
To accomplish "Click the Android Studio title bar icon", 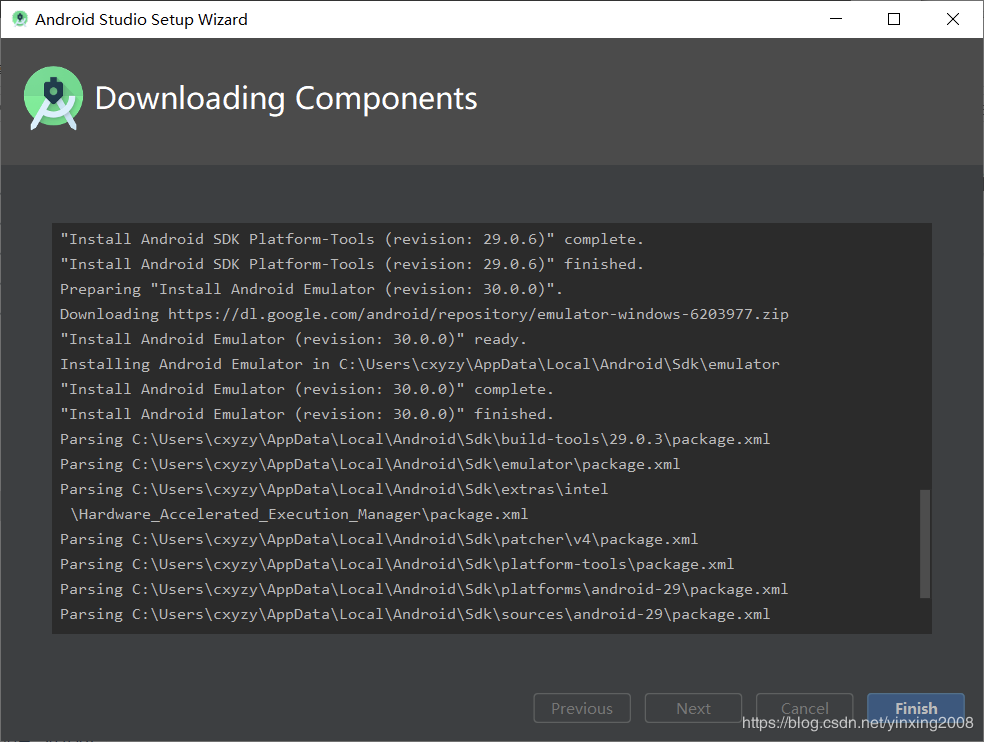I will coord(20,19).
